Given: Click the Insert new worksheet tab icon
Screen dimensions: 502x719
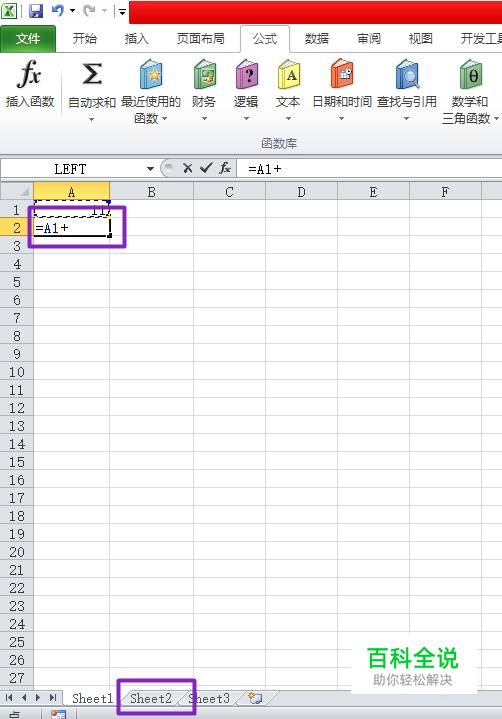Looking at the screenshot, I should (255, 698).
